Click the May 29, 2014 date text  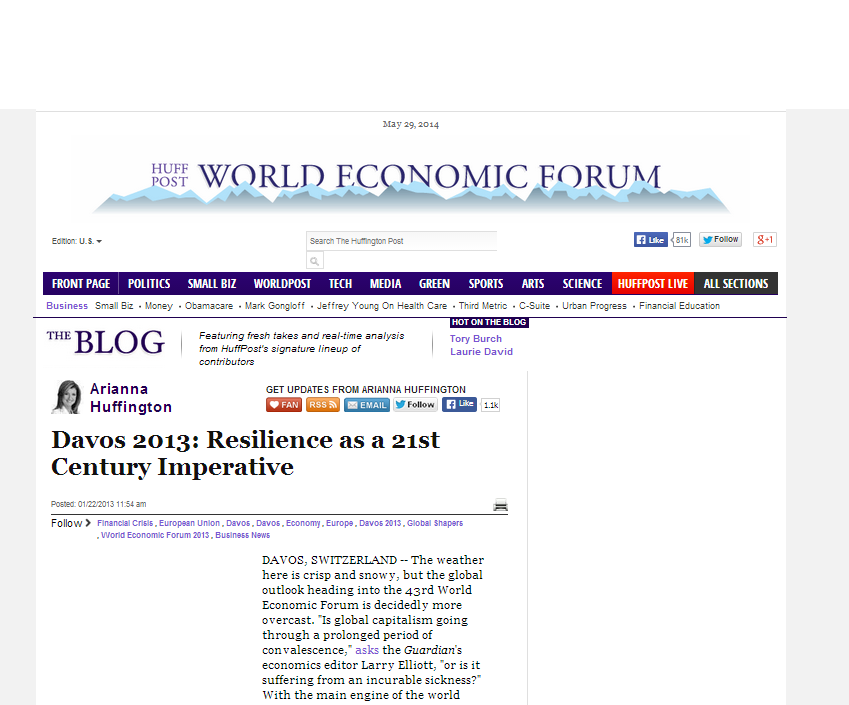click(x=410, y=124)
